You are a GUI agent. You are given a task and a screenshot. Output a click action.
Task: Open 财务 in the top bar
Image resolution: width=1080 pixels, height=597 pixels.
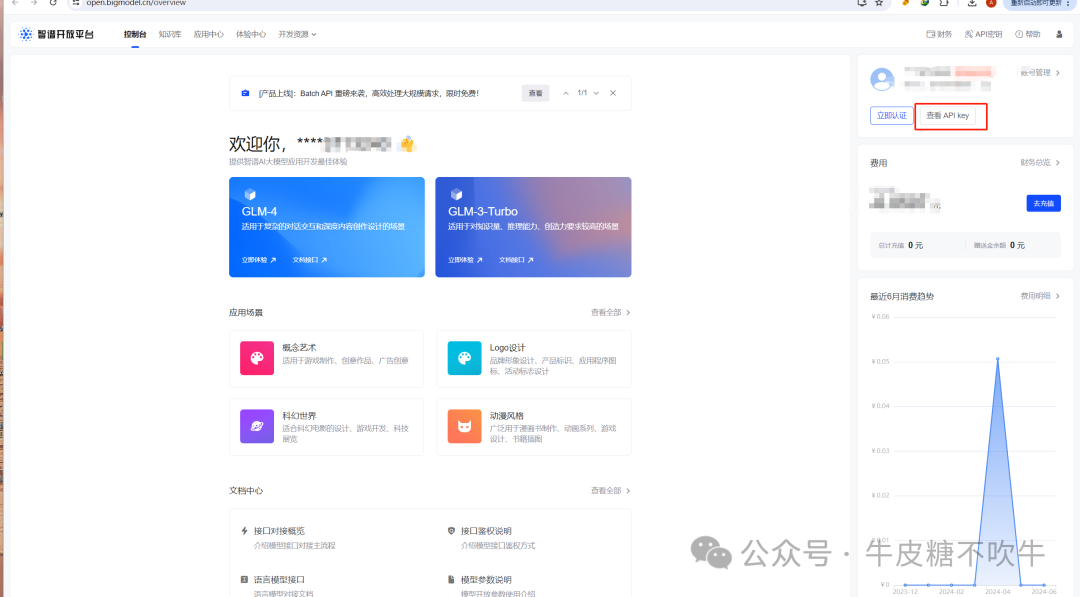[x=939, y=34]
